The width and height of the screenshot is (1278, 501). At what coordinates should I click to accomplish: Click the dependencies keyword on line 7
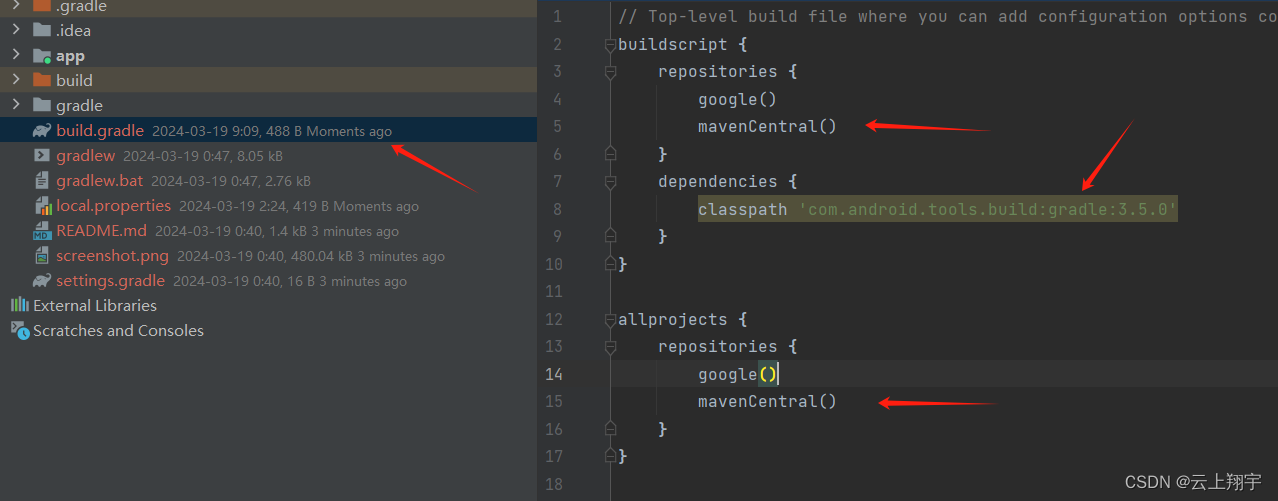pos(717,181)
